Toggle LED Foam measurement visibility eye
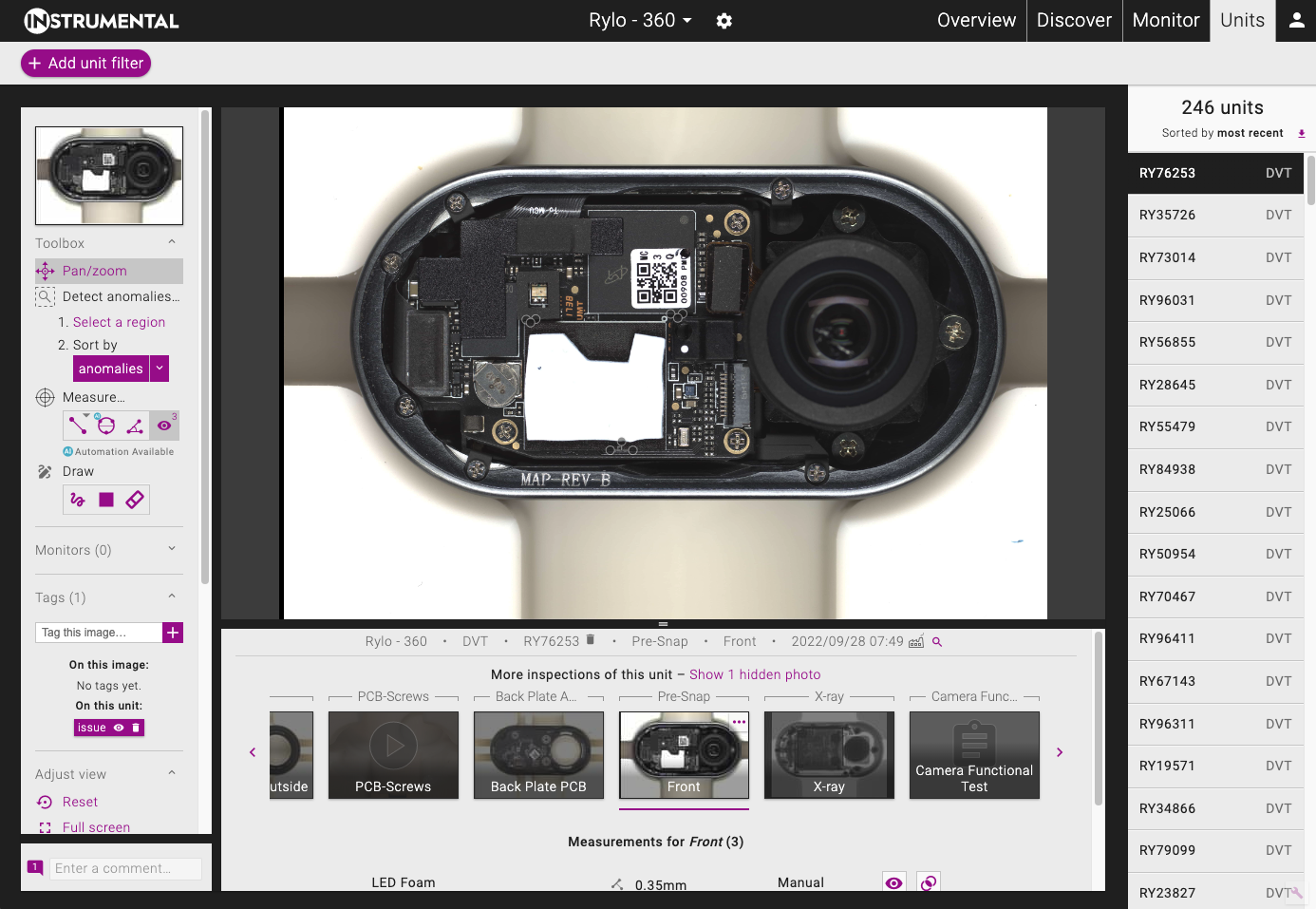The width and height of the screenshot is (1316, 909). coord(893,883)
